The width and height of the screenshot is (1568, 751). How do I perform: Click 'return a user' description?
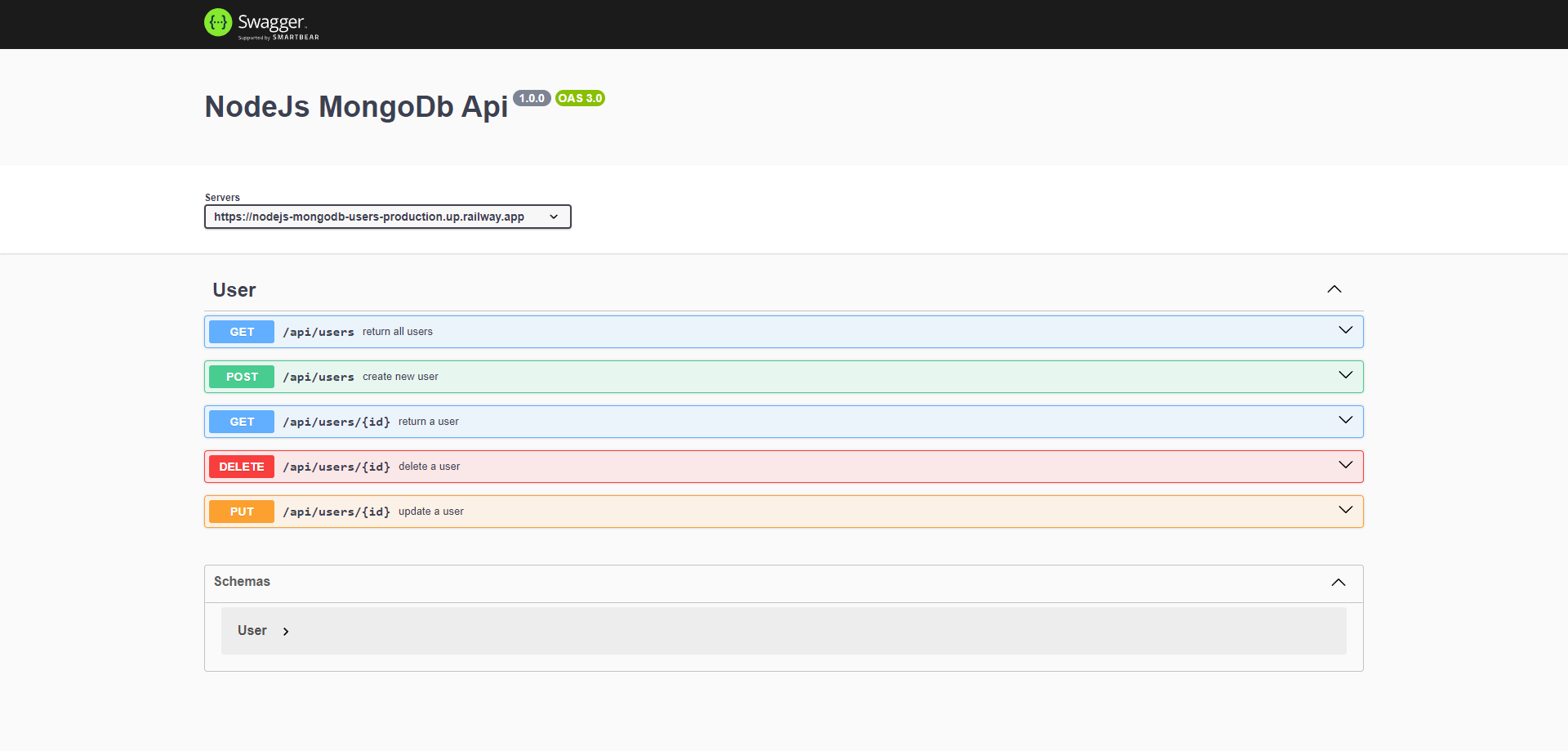pos(429,422)
